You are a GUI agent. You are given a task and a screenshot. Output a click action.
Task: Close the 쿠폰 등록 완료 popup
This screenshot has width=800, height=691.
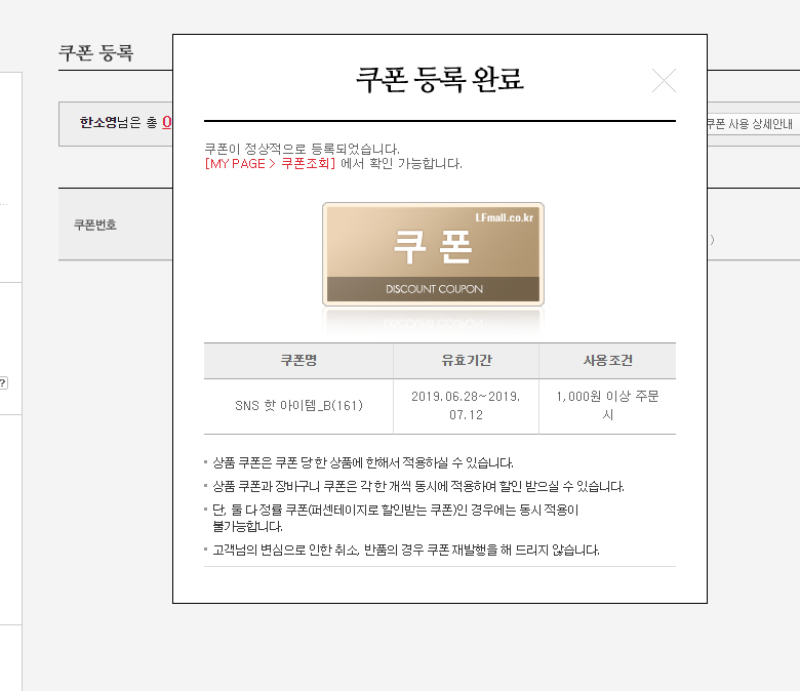pos(664,81)
